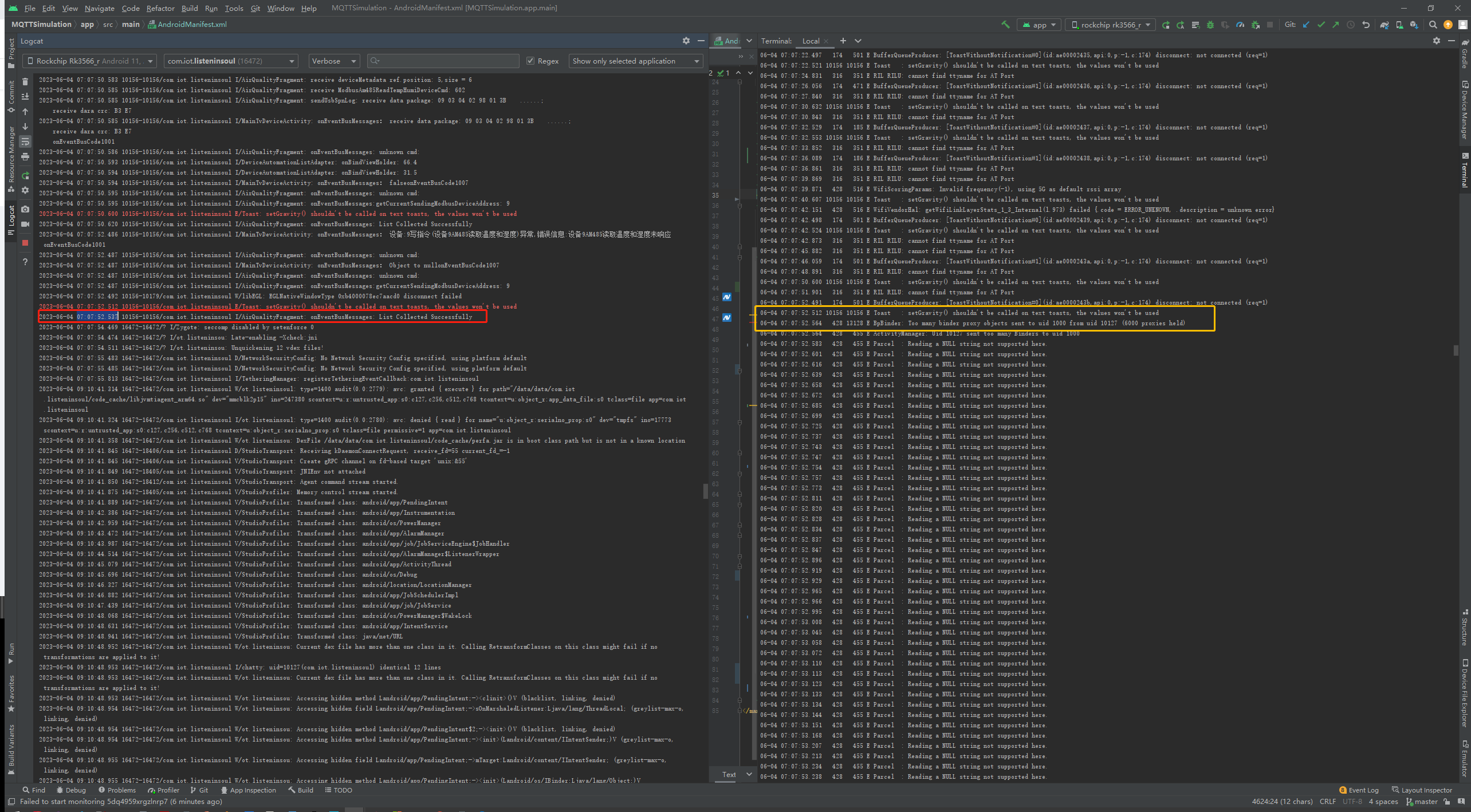Open the Navigate menu
1471x812 pixels.
point(99,8)
